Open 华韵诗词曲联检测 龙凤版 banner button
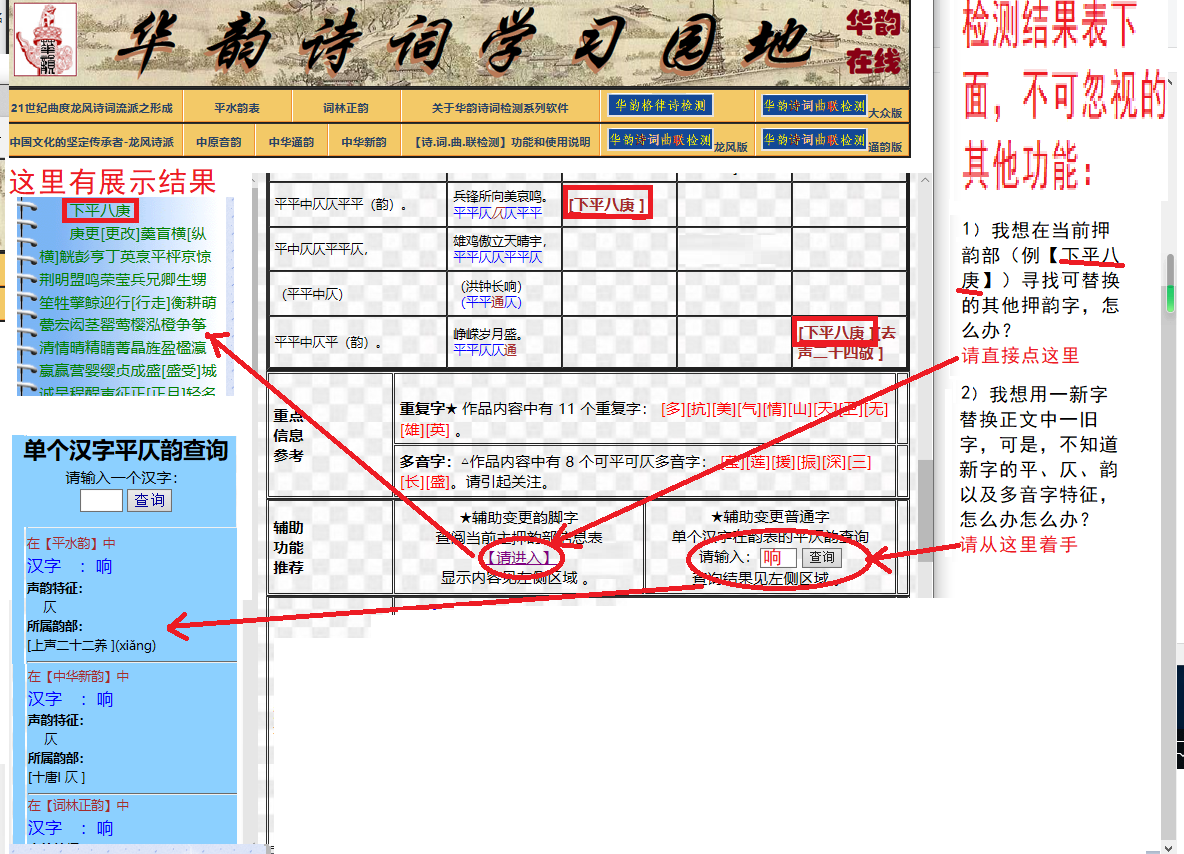The height and width of the screenshot is (854, 1184). click(660, 140)
